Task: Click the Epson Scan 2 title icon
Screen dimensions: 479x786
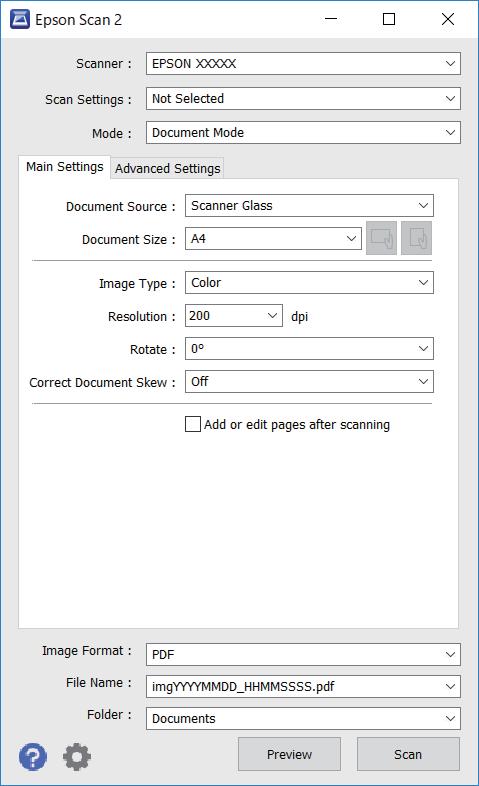Action: coord(20,20)
